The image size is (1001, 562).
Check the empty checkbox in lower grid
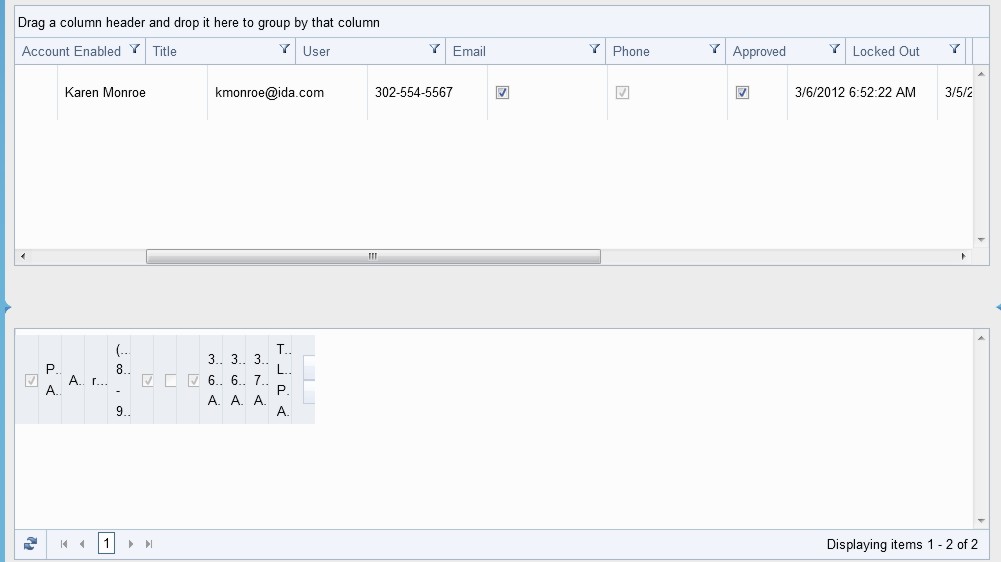pos(170,381)
